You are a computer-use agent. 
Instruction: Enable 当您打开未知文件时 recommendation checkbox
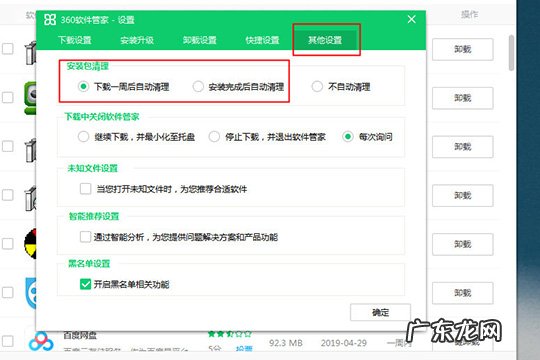[x=85, y=189]
